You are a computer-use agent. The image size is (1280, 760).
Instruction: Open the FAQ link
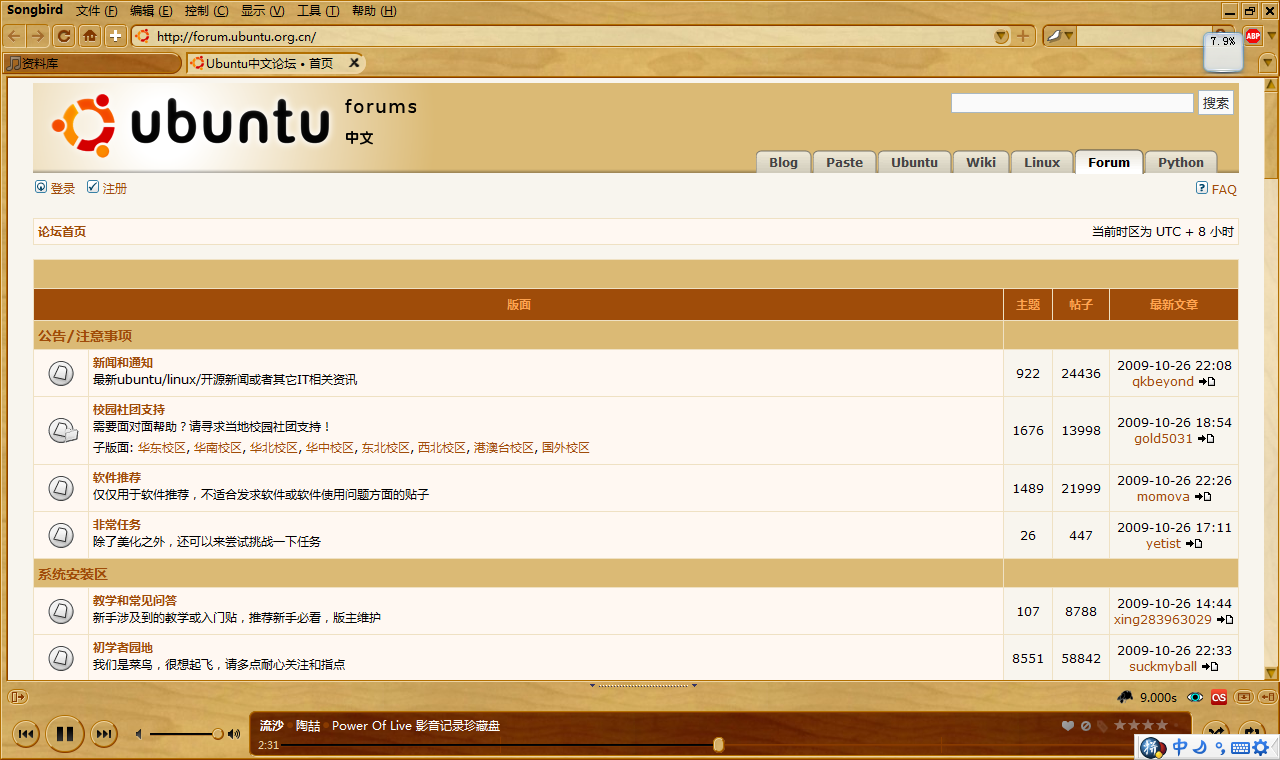click(x=1224, y=189)
